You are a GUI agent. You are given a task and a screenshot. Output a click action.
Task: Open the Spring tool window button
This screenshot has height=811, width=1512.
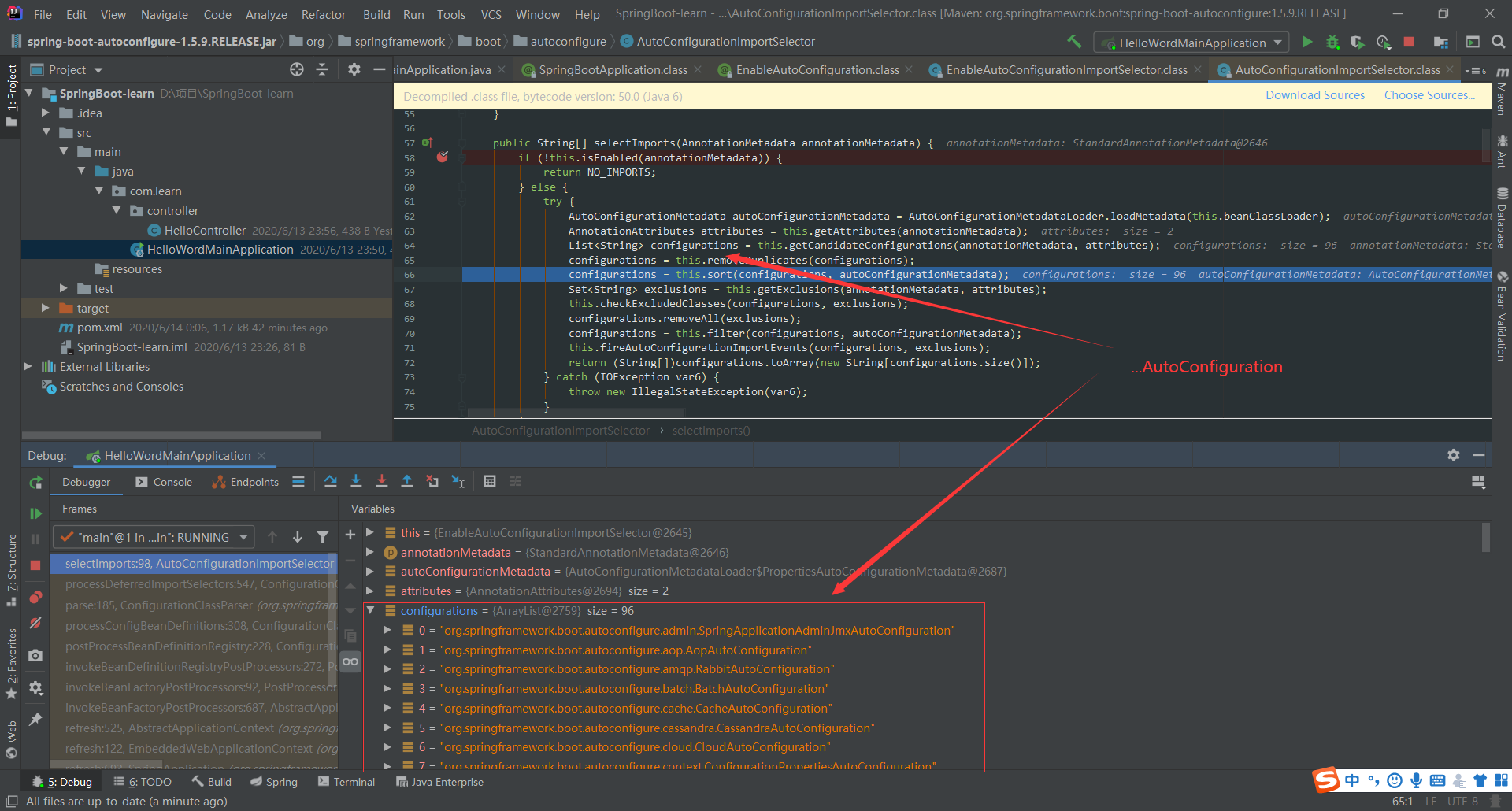pos(274,782)
